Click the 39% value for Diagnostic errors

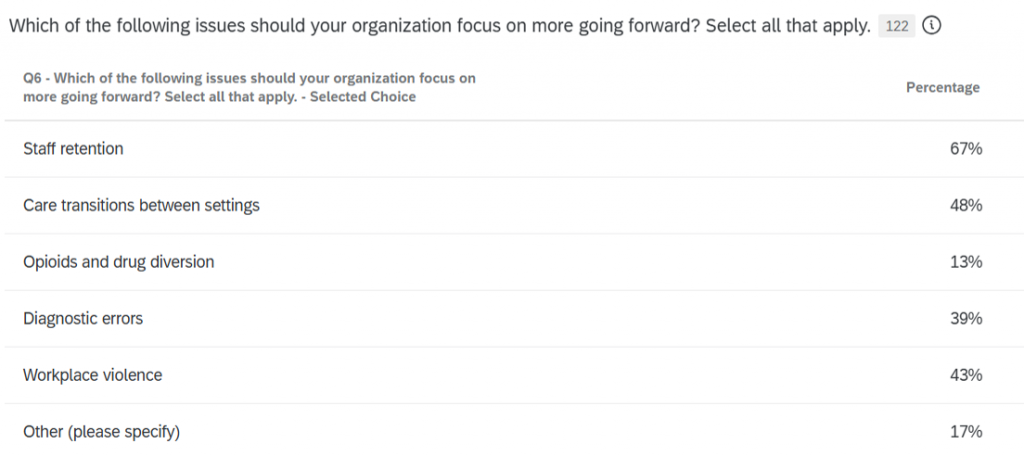[x=966, y=319]
